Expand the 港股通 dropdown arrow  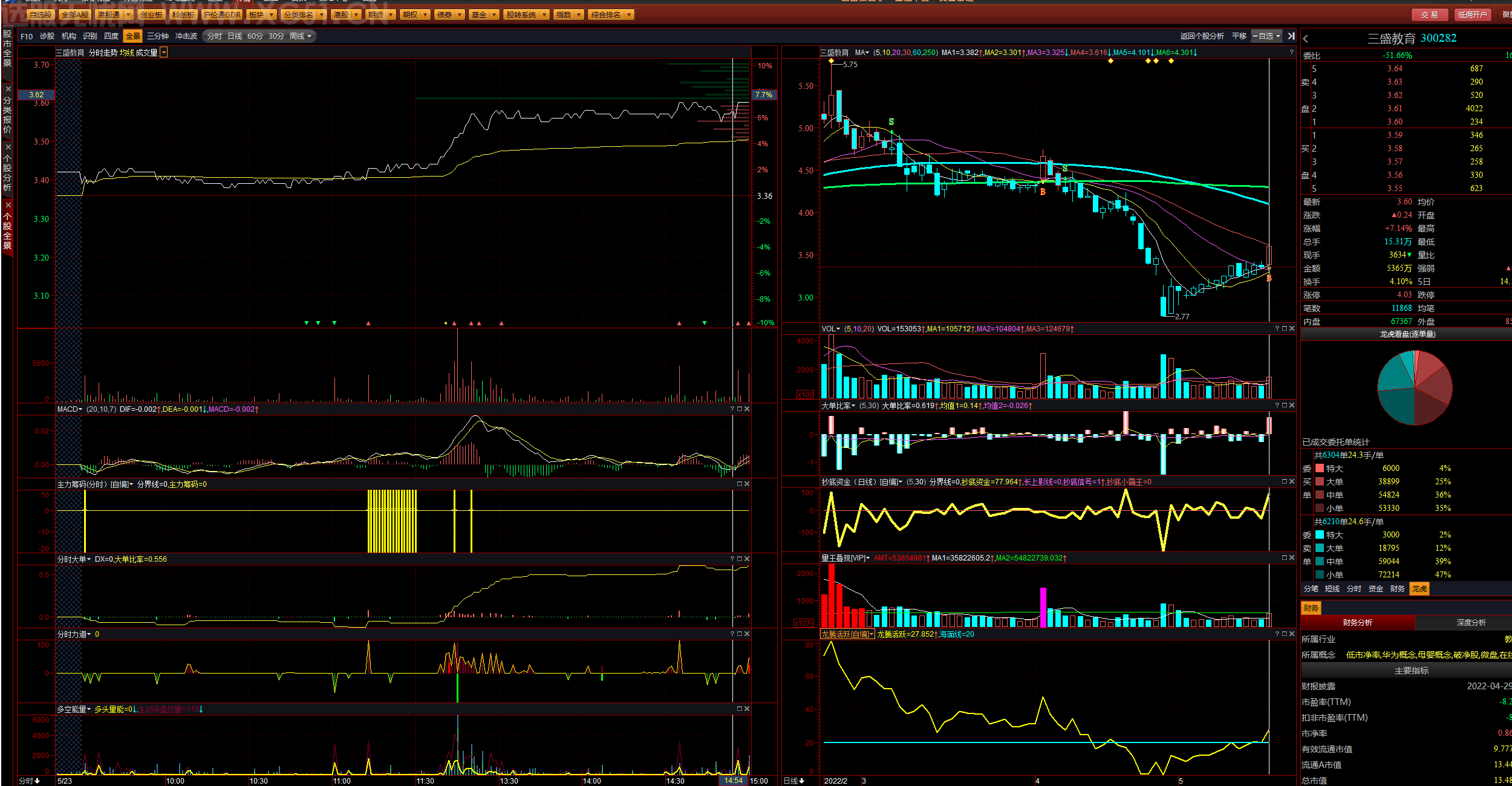tap(128, 15)
